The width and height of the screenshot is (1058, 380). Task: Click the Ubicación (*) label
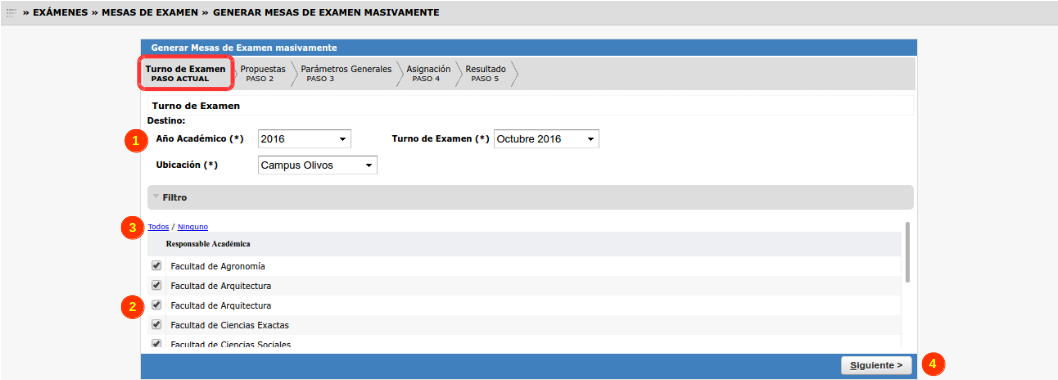click(187, 165)
